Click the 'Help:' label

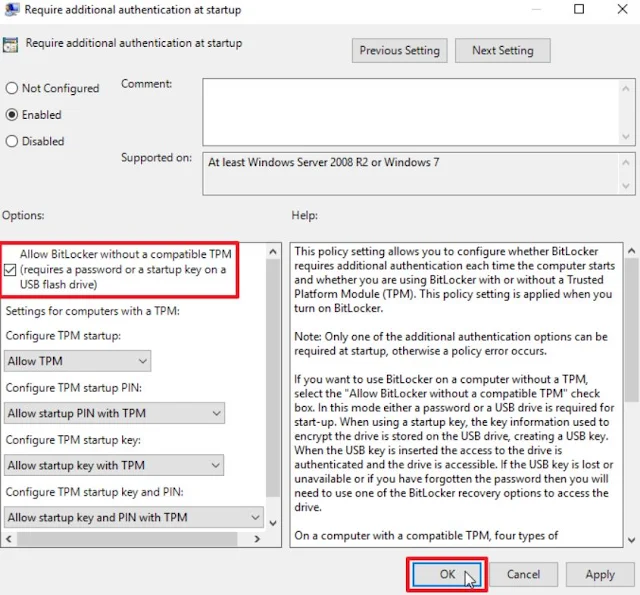(304, 215)
